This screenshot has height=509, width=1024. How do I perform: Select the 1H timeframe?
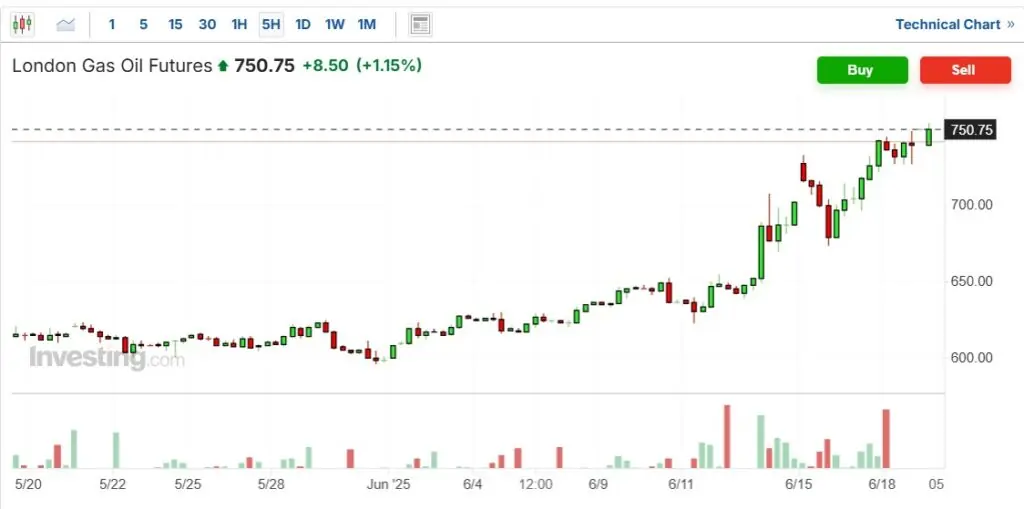point(239,25)
